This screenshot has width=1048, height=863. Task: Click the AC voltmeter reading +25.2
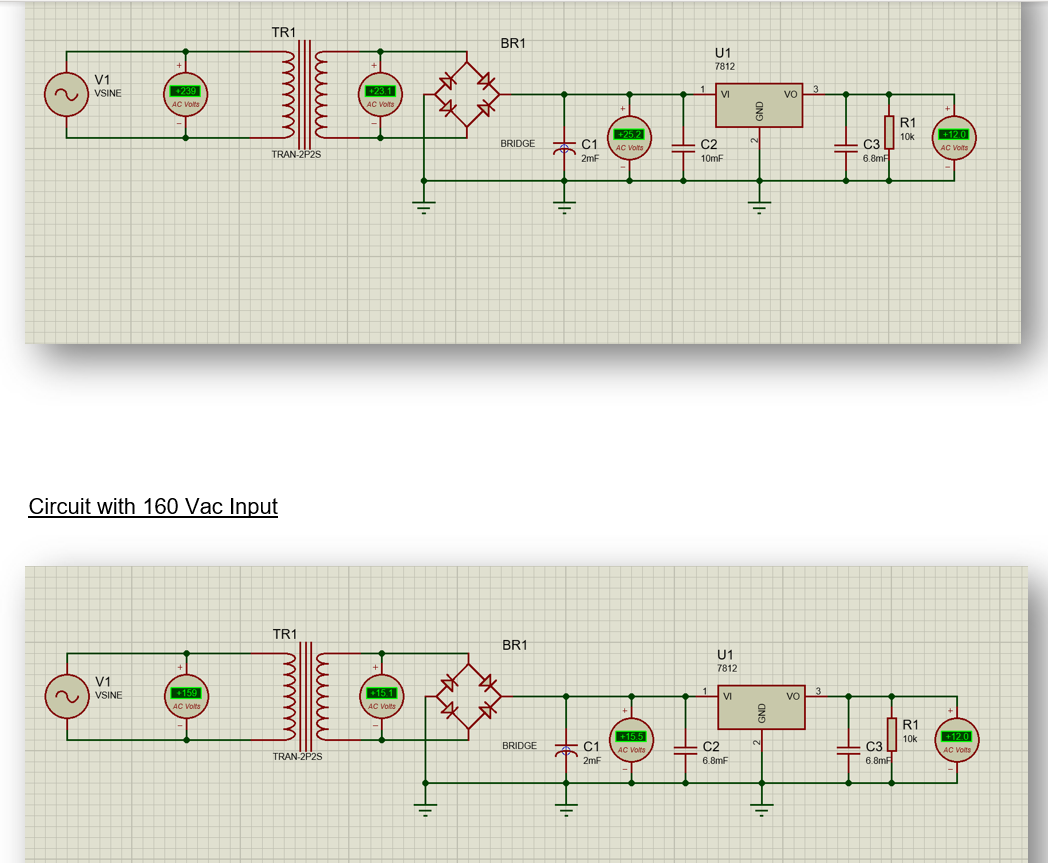629,138
